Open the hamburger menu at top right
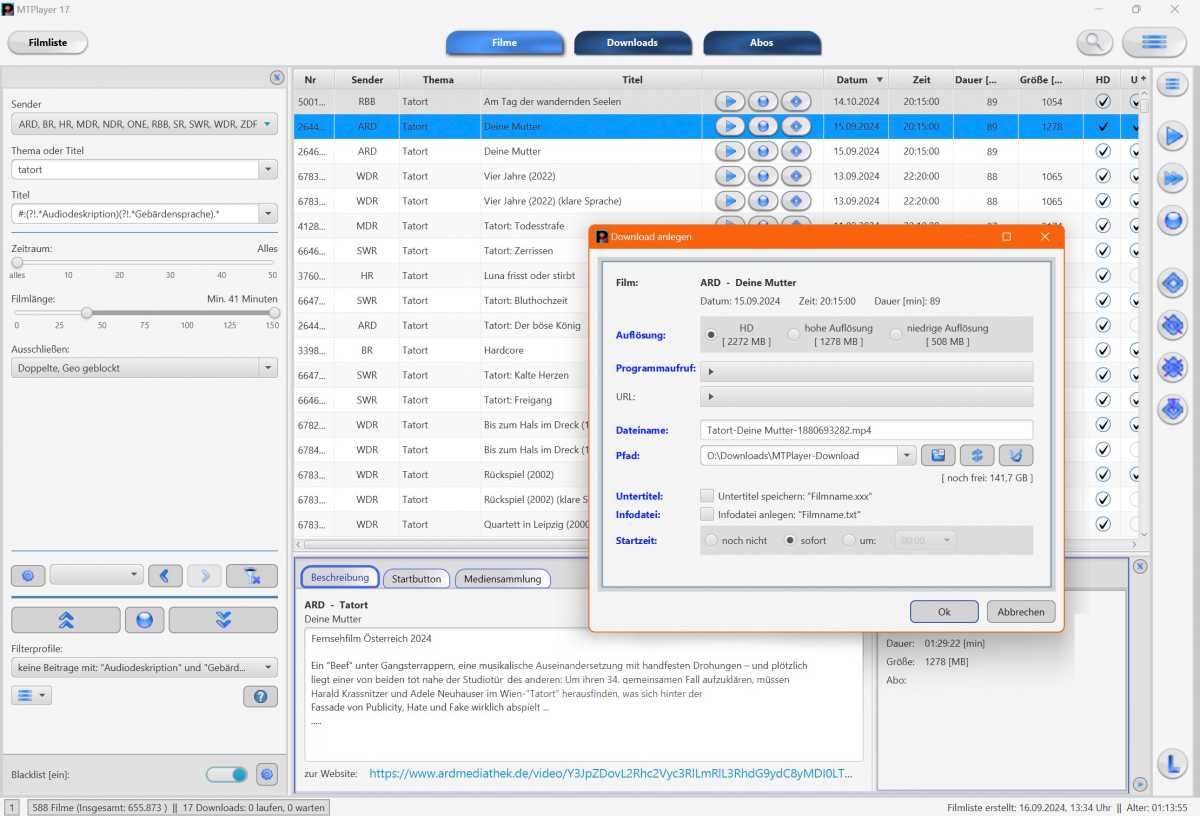This screenshot has height=816, width=1200. (1154, 42)
